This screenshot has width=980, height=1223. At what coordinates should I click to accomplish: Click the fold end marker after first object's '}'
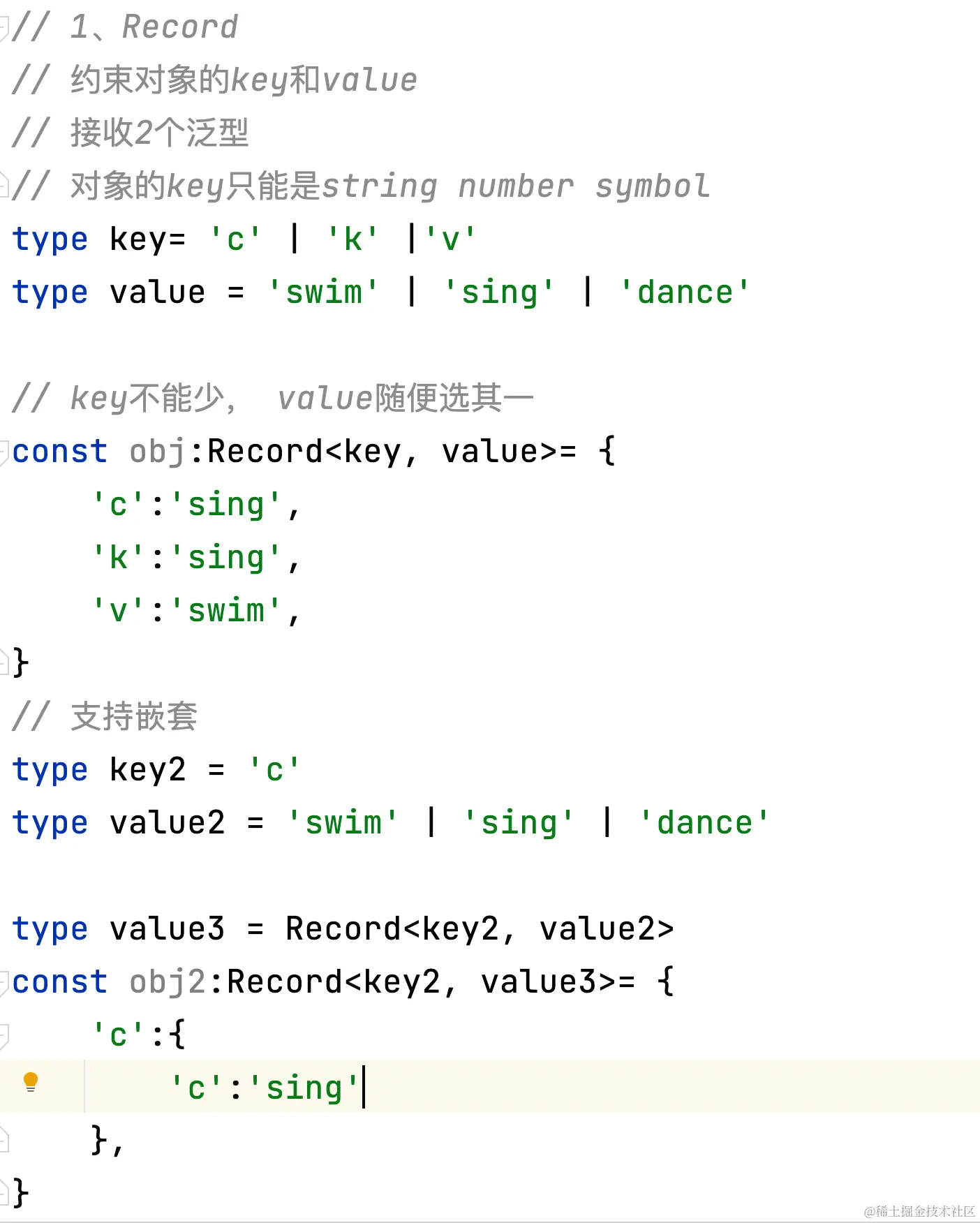pos(3,663)
